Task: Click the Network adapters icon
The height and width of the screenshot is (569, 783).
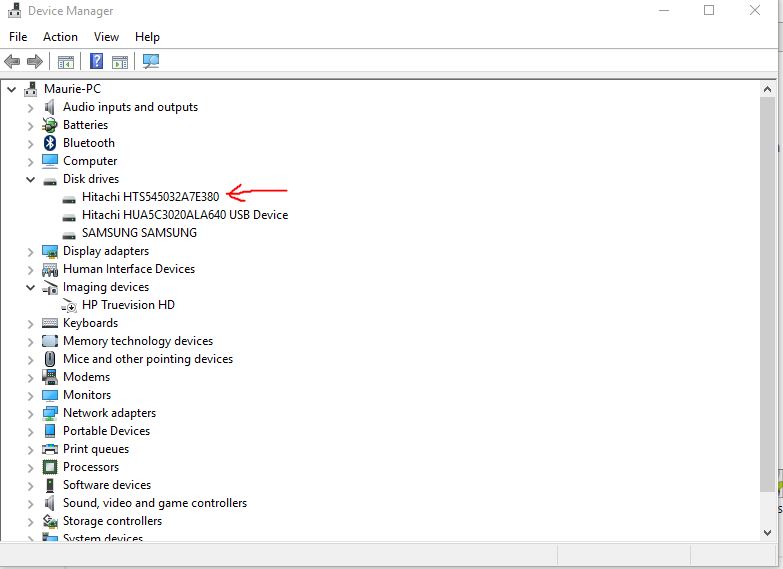Action: (x=49, y=413)
